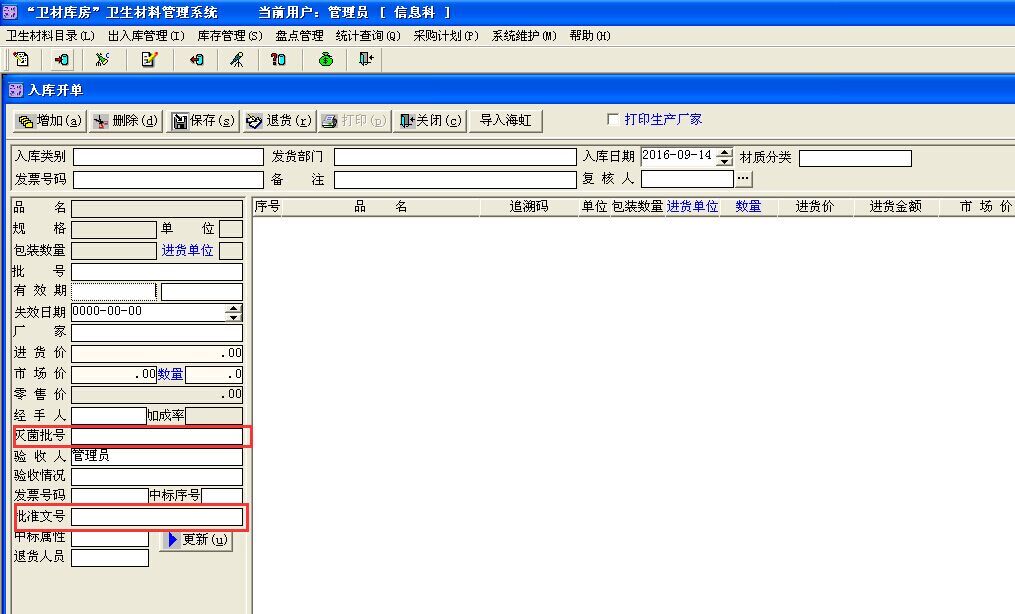This screenshot has width=1015, height=614.
Task: Open the 出入库管理(I) menu
Action: (x=146, y=36)
